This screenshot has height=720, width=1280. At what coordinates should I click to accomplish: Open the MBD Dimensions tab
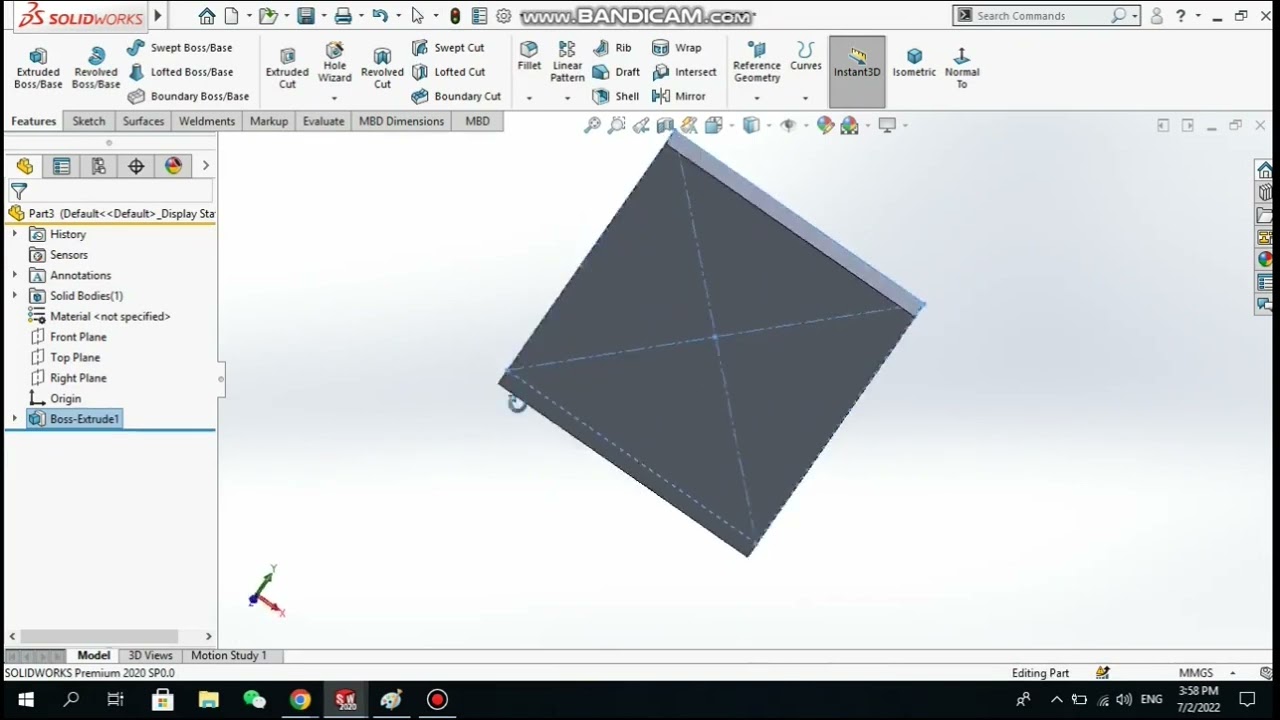[x=401, y=121]
